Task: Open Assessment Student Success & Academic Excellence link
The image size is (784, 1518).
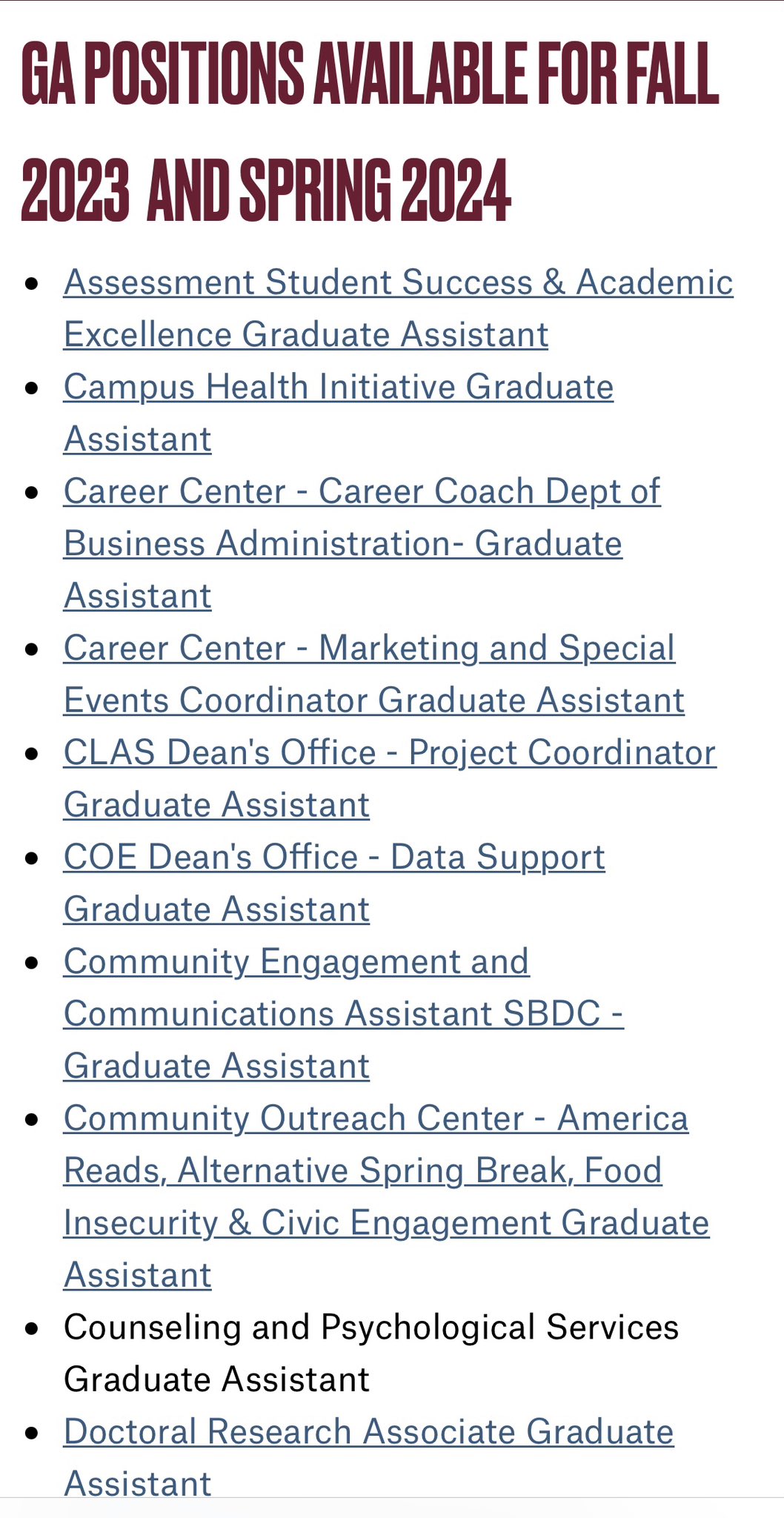Action: 398,308
